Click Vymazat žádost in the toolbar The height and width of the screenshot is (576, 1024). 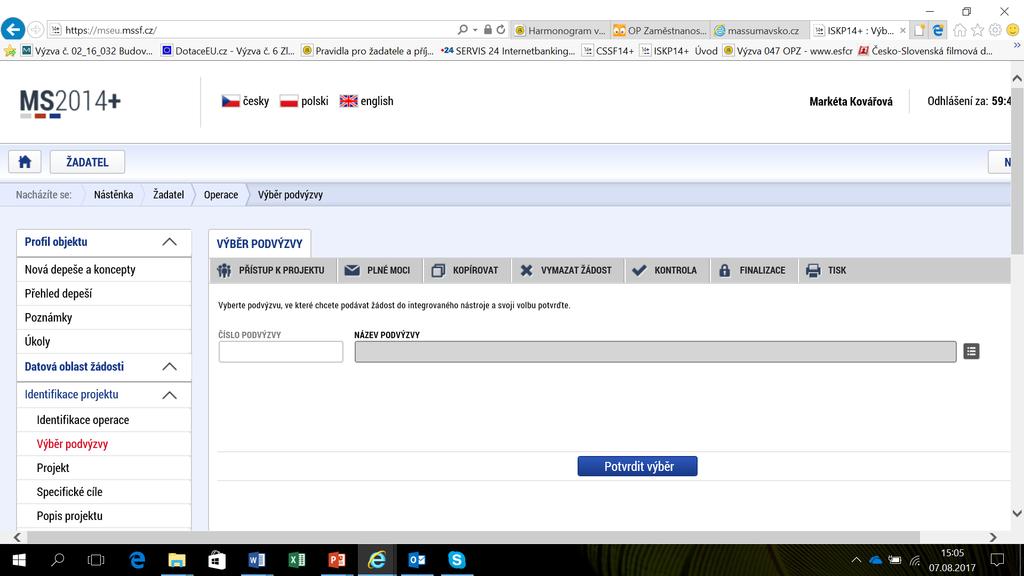pyautogui.click(x=566, y=270)
